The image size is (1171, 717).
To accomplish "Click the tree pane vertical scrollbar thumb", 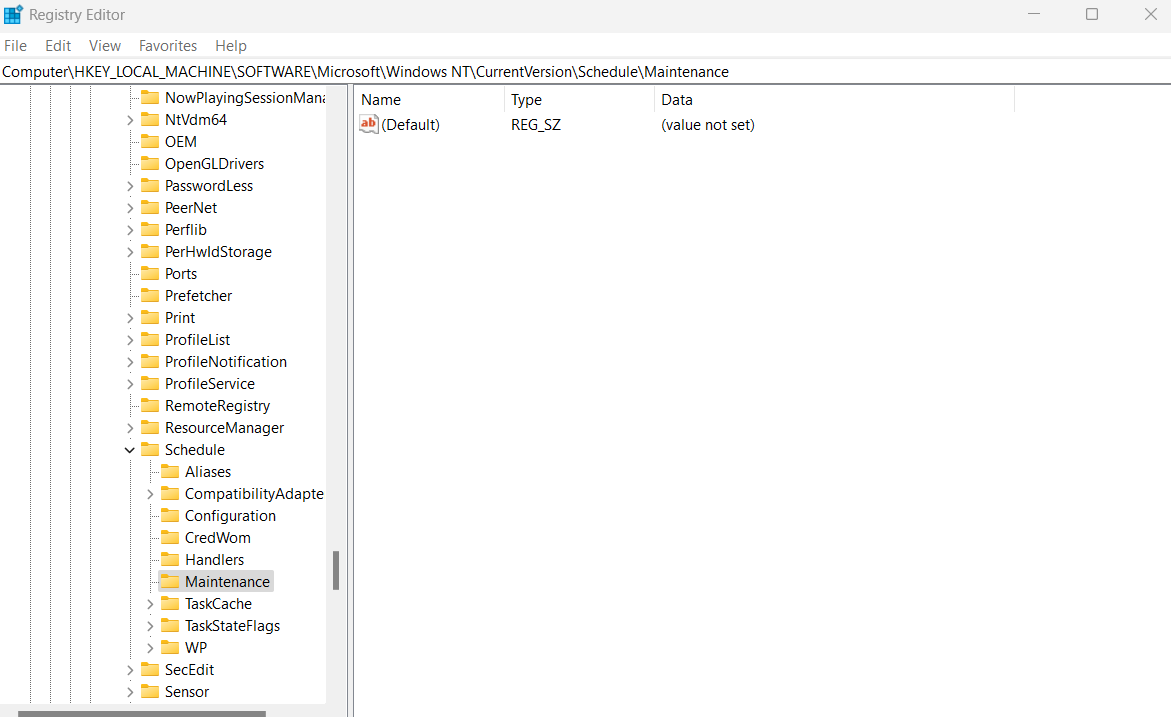I will (336, 571).
